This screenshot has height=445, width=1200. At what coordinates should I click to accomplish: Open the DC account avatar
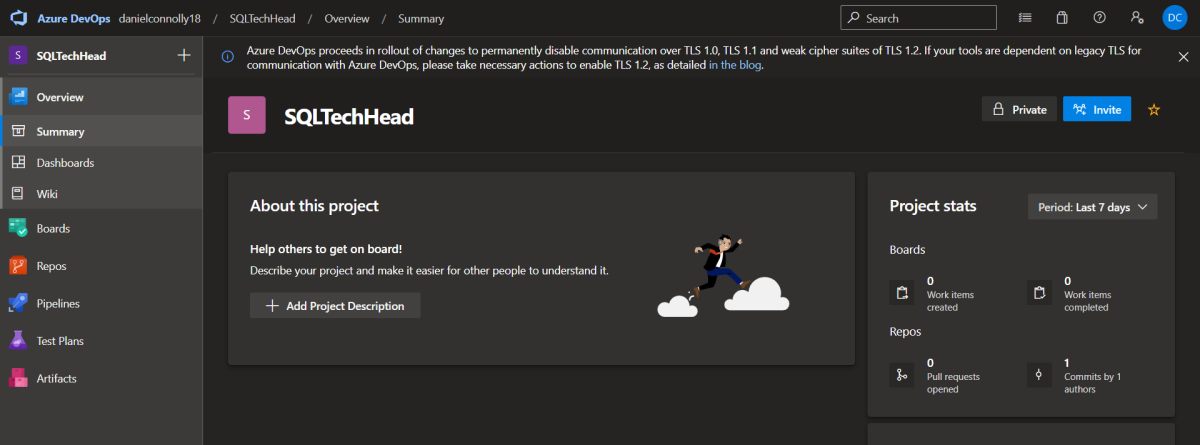(1174, 18)
